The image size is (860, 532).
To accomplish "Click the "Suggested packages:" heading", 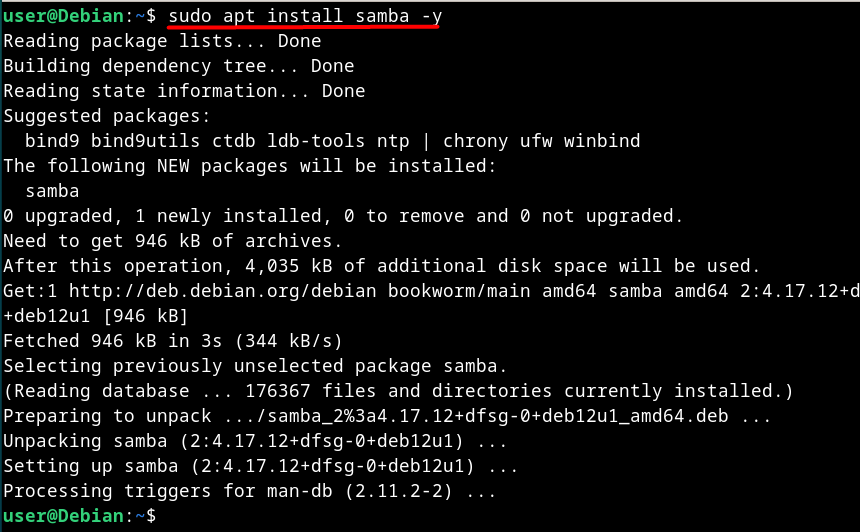I will 107,116.
